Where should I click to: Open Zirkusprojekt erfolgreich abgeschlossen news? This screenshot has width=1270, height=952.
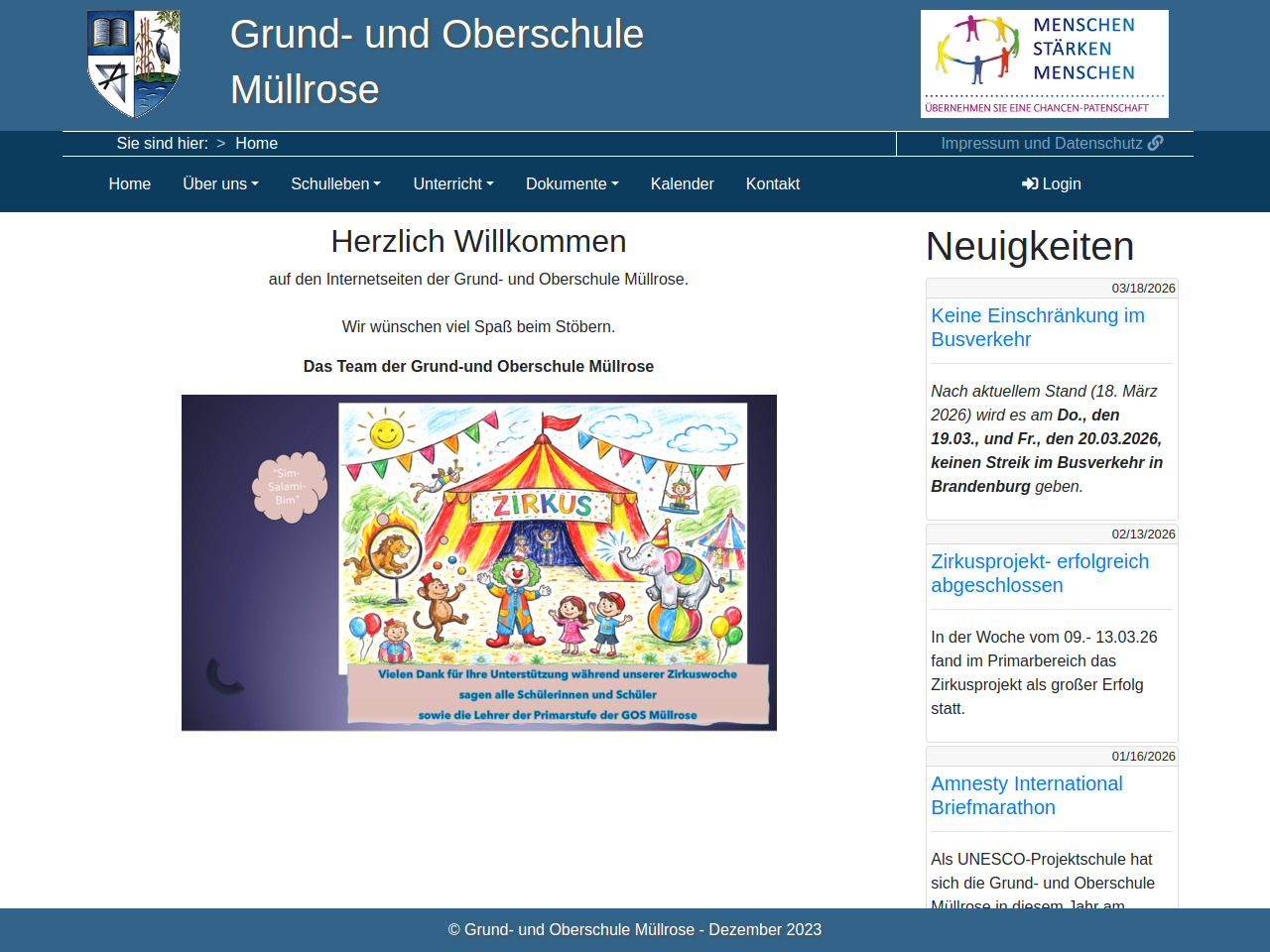point(1039,573)
